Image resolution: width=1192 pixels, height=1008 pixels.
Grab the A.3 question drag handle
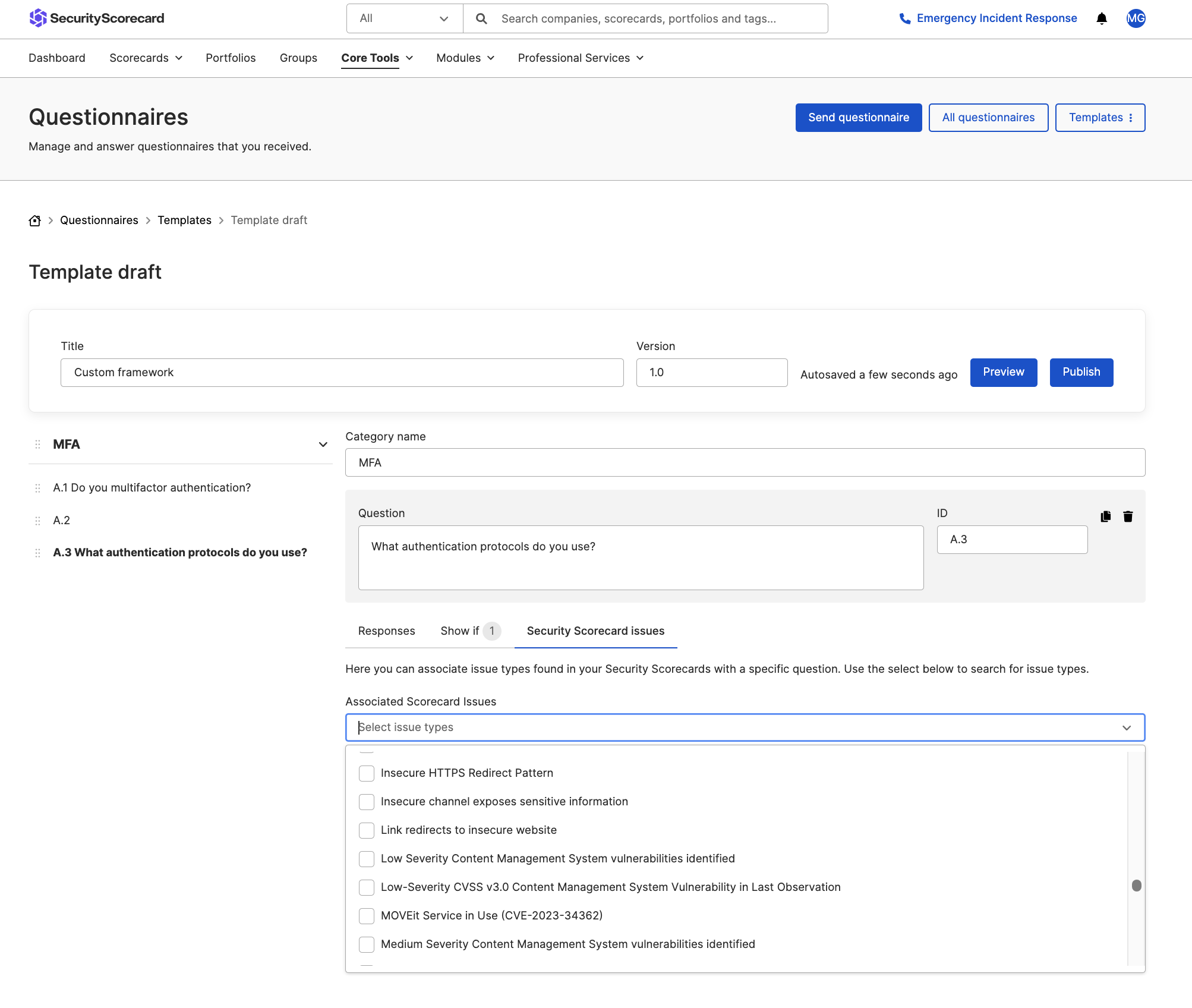tap(37, 553)
